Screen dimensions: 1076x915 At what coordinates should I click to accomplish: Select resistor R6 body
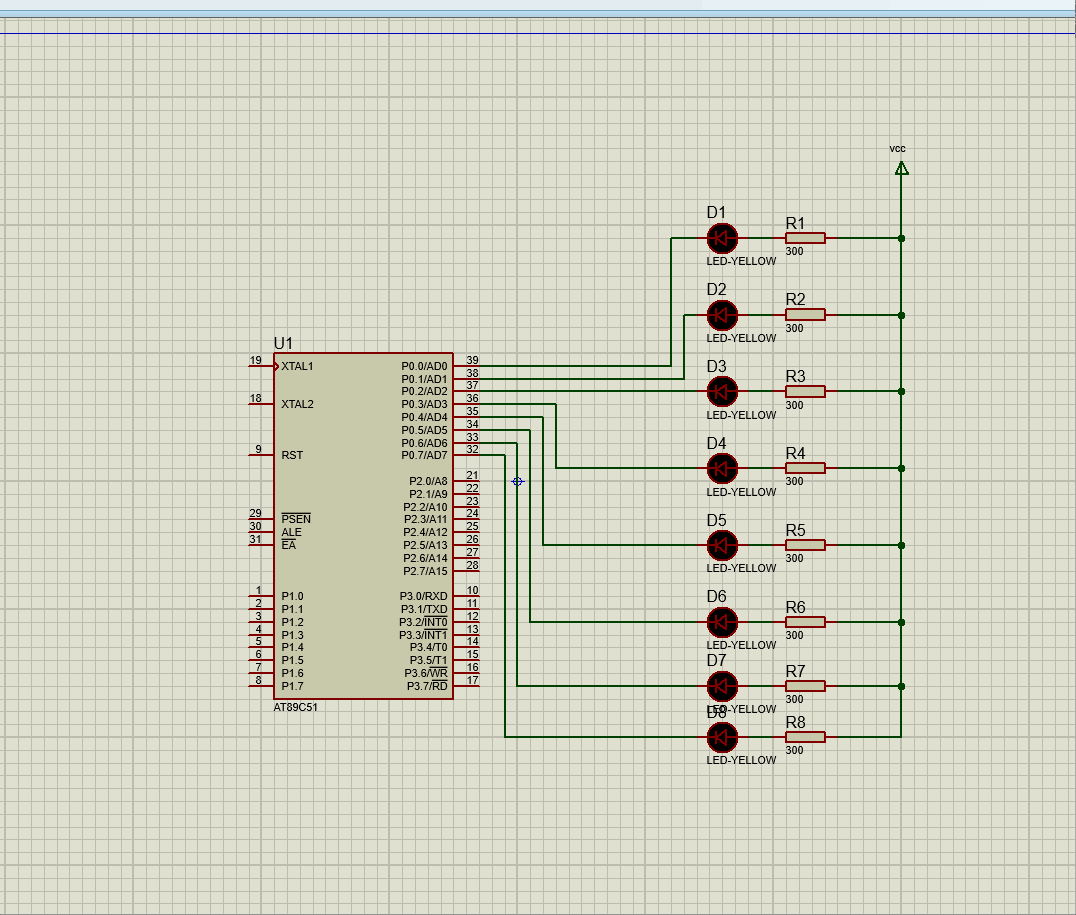[x=805, y=622]
